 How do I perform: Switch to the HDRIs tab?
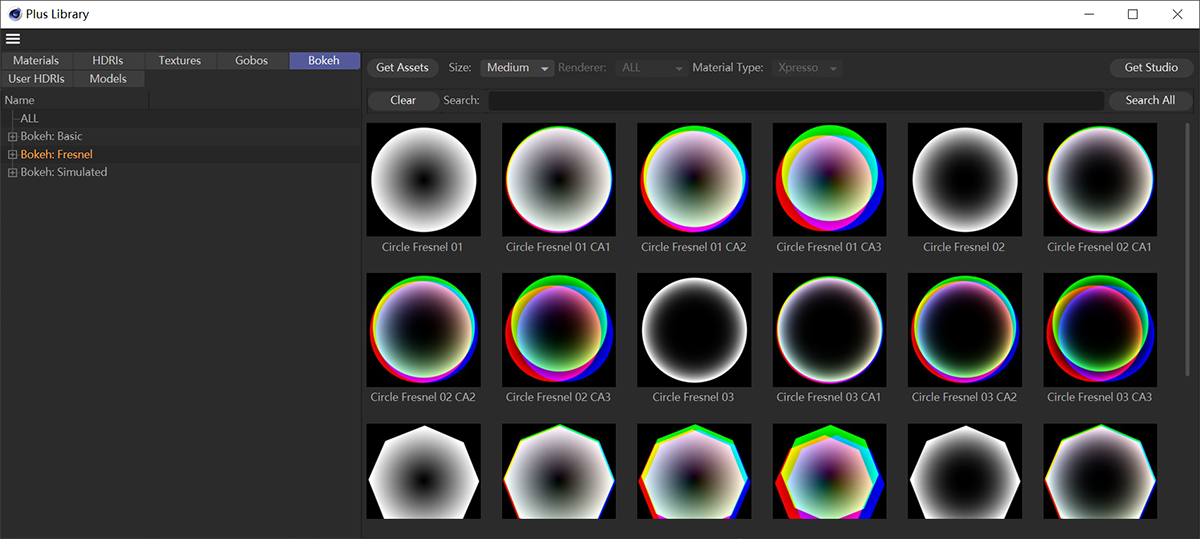pyautogui.click(x=107, y=60)
